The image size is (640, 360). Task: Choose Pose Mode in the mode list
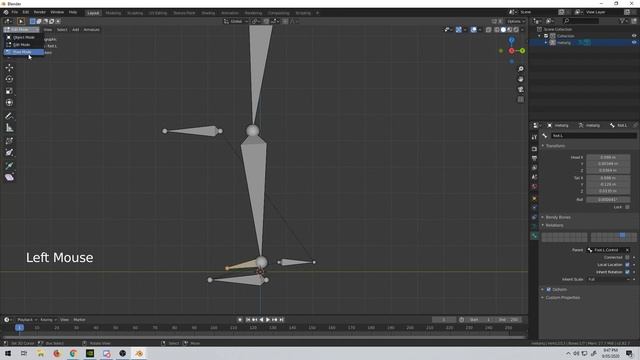click(x=23, y=52)
